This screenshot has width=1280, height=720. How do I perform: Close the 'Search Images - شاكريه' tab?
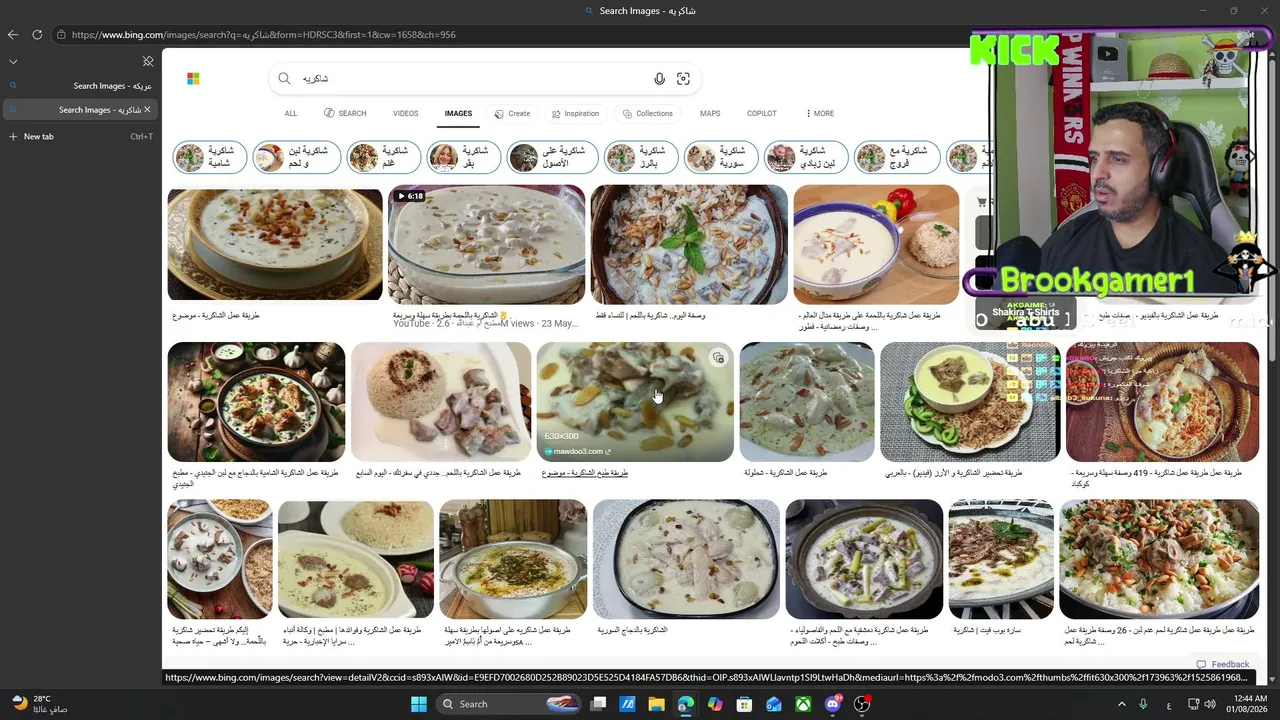click(147, 109)
